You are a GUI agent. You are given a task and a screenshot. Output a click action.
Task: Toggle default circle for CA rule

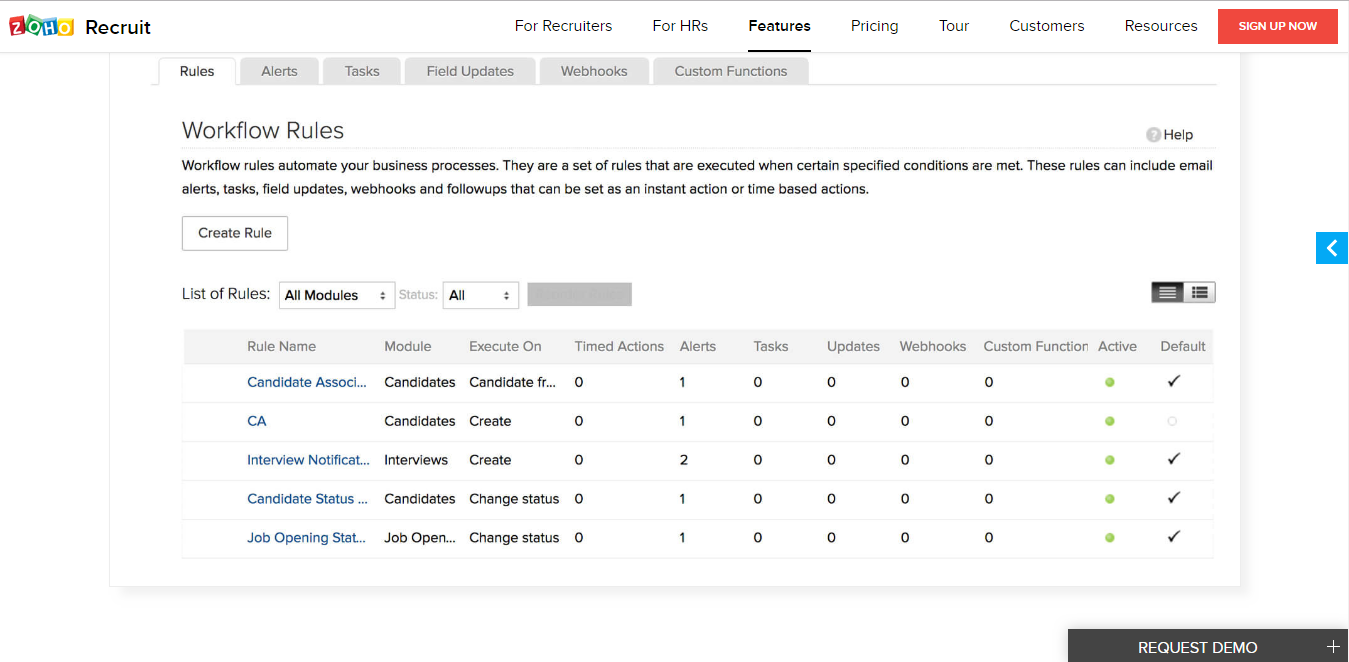[1172, 421]
